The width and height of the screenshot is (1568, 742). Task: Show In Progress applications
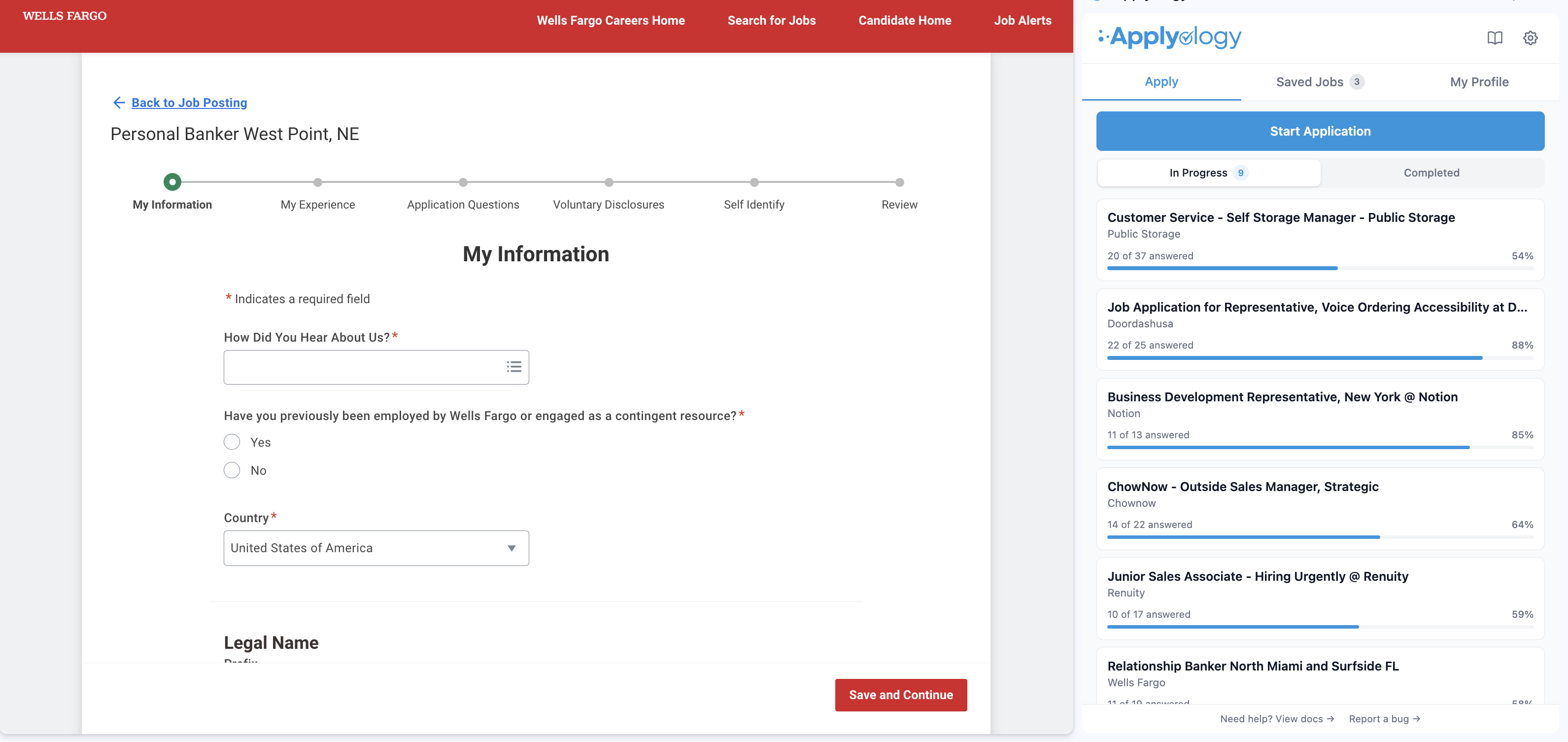(x=1208, y=173)
